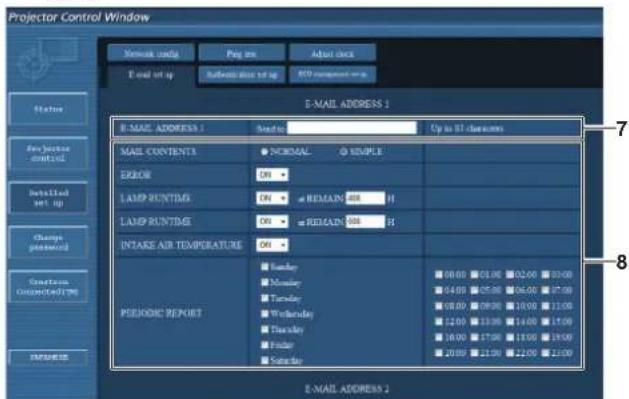Check the Friday checkbox

tap(265, 345)
